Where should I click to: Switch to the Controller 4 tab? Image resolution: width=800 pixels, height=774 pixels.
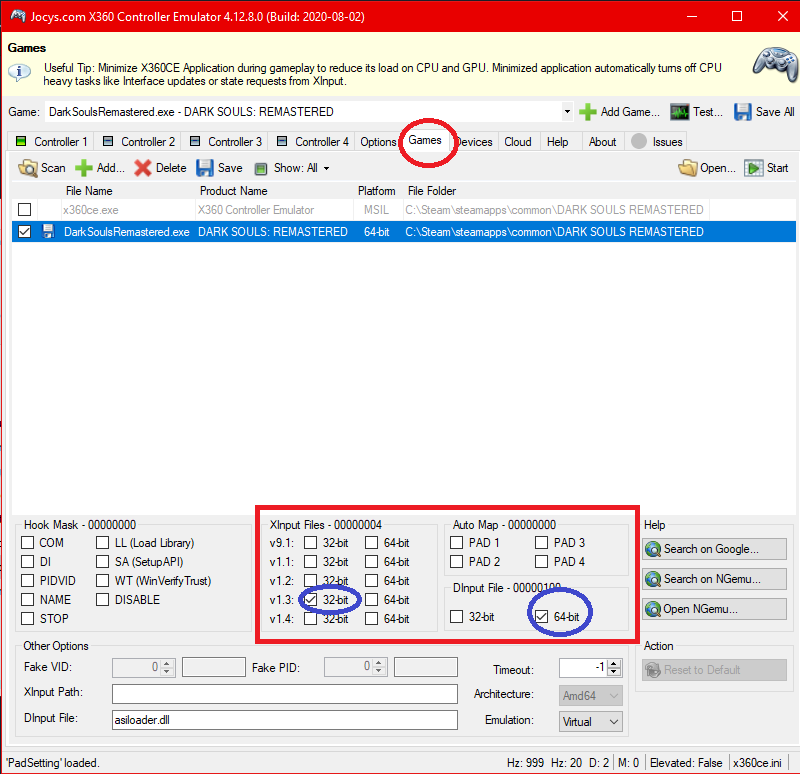[x=312, y=142]
